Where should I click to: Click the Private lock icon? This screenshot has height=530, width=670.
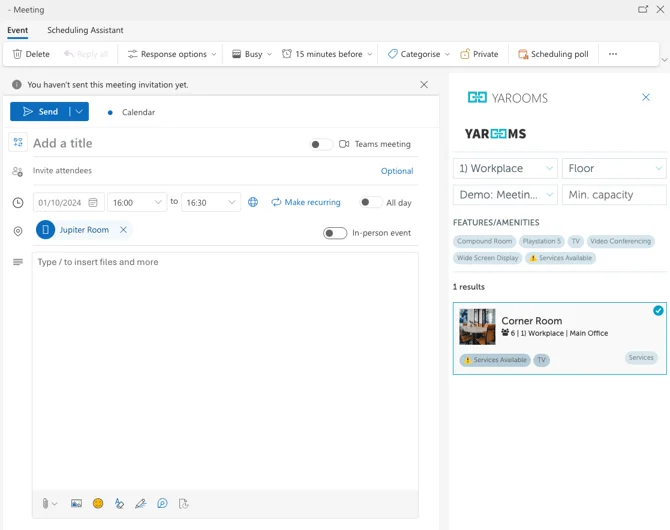pos(464,54)
